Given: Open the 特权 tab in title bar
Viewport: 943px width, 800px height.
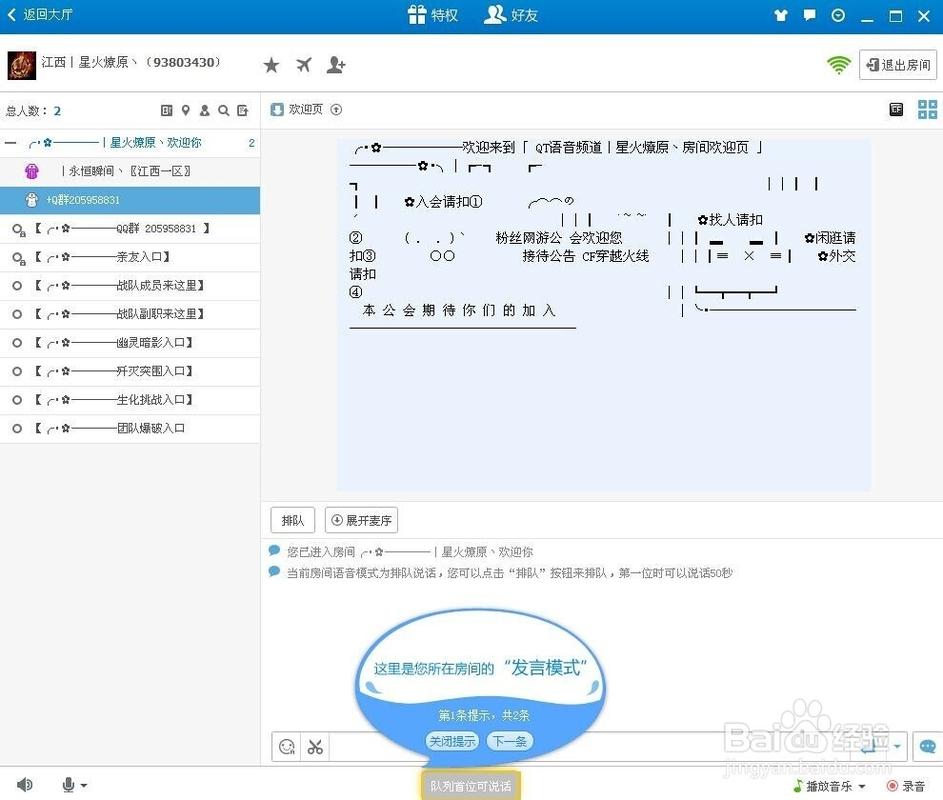Looking at the screenshot, I should click(x=432, y=15).
